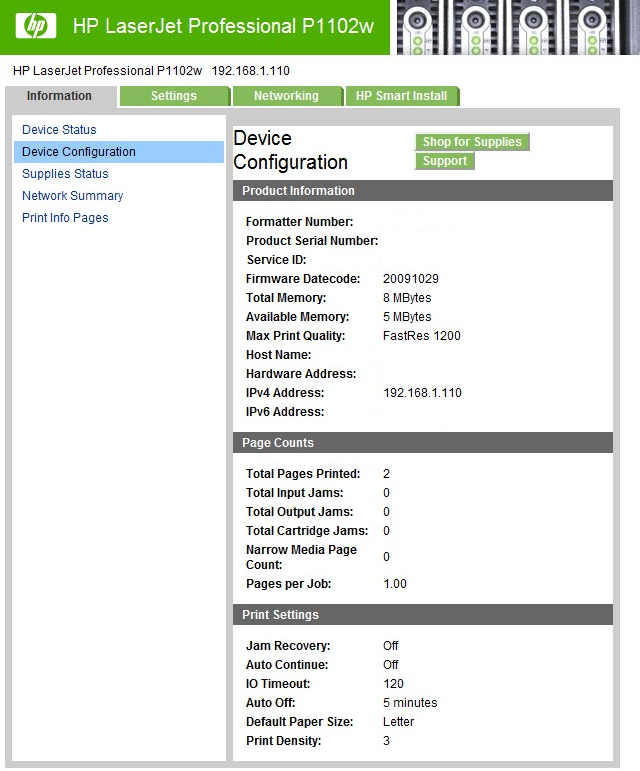The width and height of the screenshot is (640, 771).
Task: Select Firmware Datecode value 20091029
Action: click(x=411, y=279)
